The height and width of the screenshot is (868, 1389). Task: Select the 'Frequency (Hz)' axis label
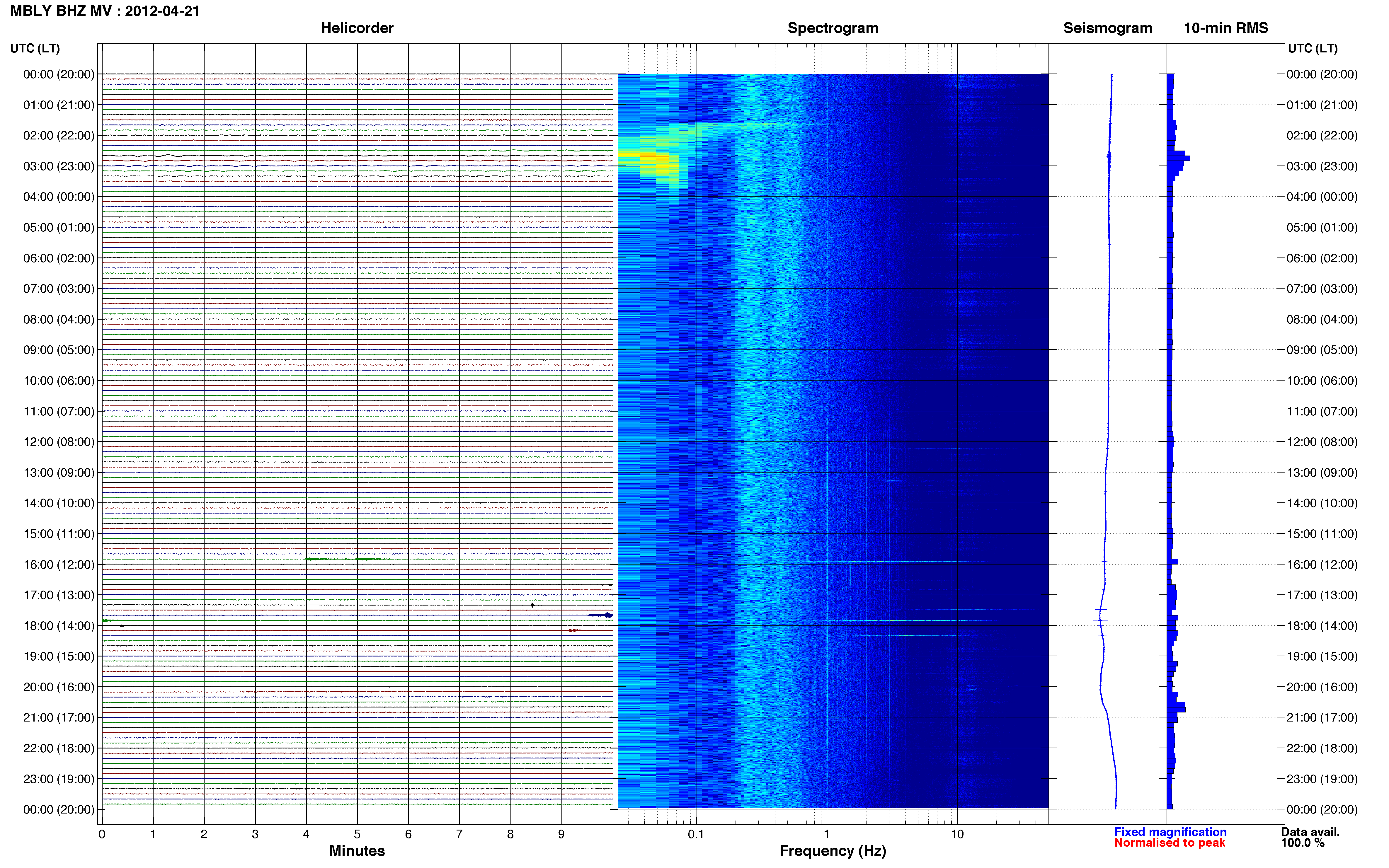point(833,851)
